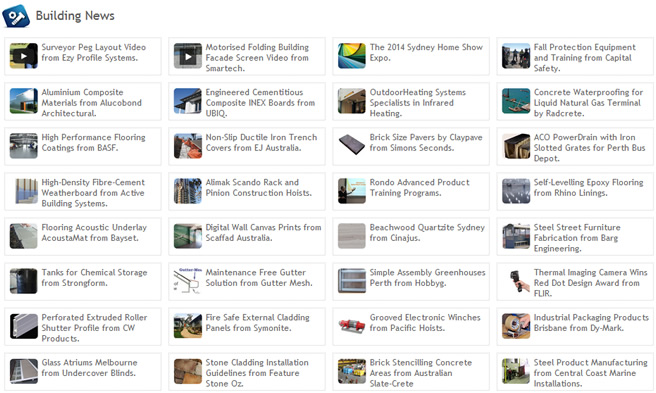Open Industrial Packaging Products Brisbane link
The width and height of the screenshot is (656, 393).
(591, 323)
